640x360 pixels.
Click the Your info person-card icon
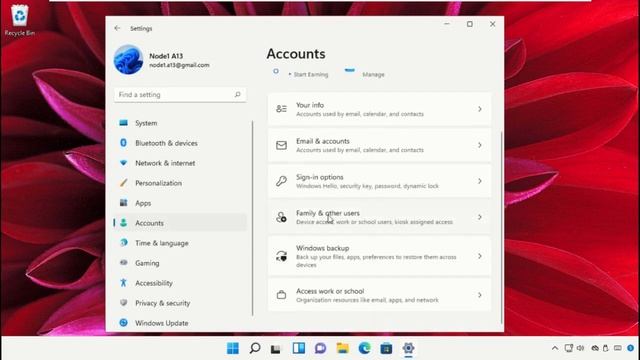click(x=281, y=109)
